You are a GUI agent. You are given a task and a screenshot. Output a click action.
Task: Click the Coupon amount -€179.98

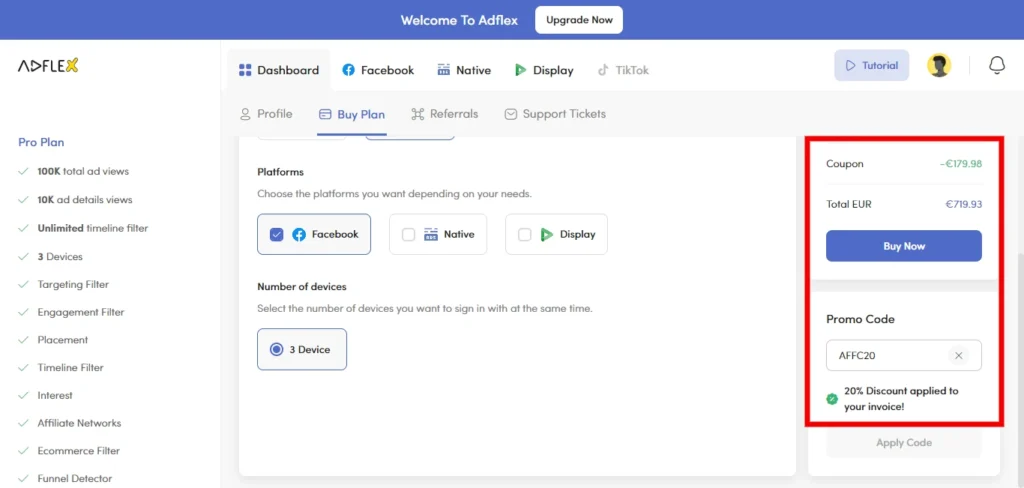click(x=961, y=164)
